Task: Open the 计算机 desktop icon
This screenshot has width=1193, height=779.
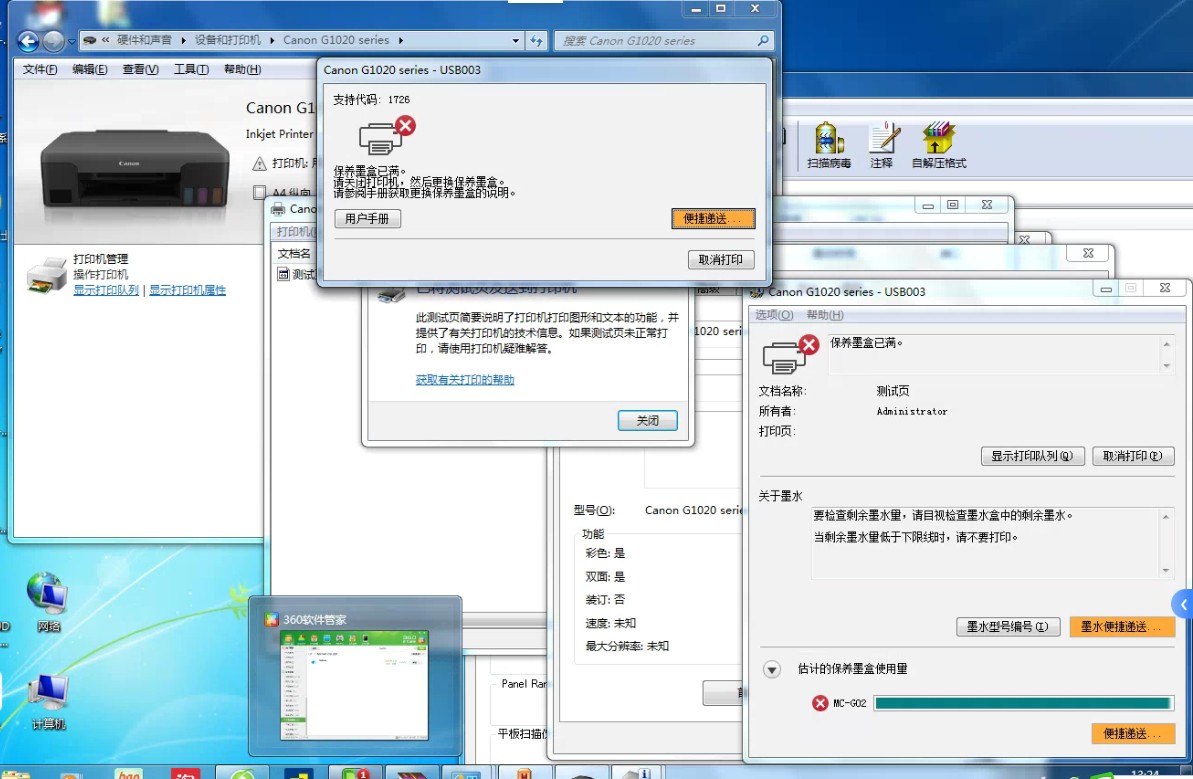Action: (48, 701)
